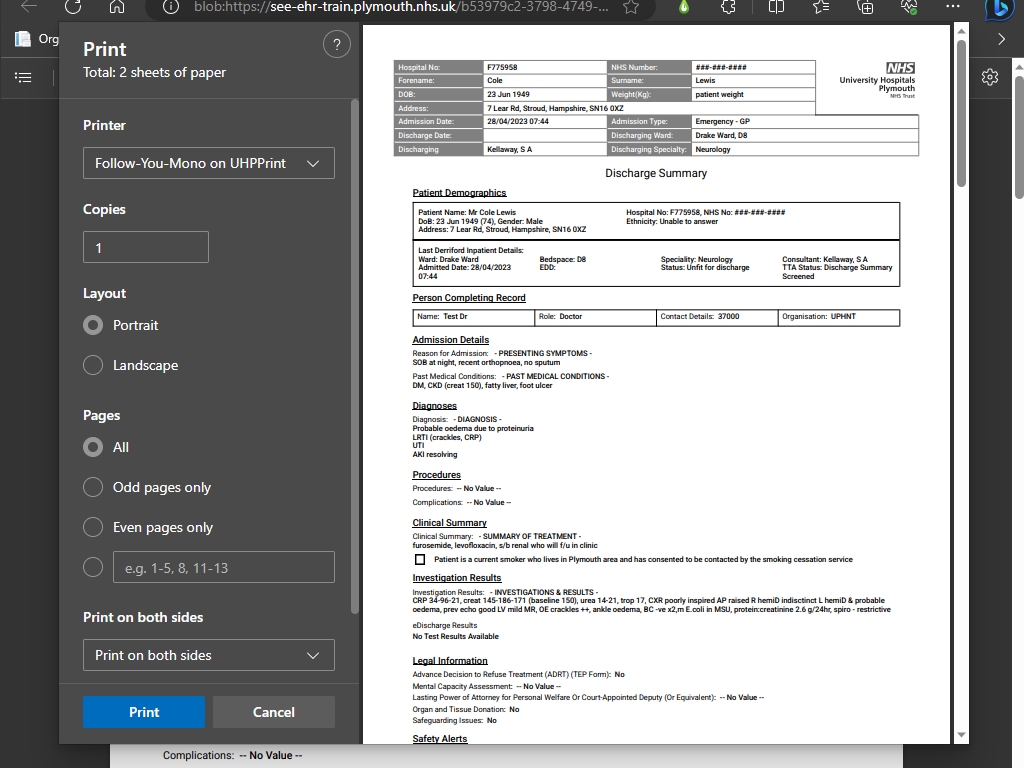Select Even pages only option
Image resolution: width=1024 pixels, height=768 pixels.
click(93, 527)
